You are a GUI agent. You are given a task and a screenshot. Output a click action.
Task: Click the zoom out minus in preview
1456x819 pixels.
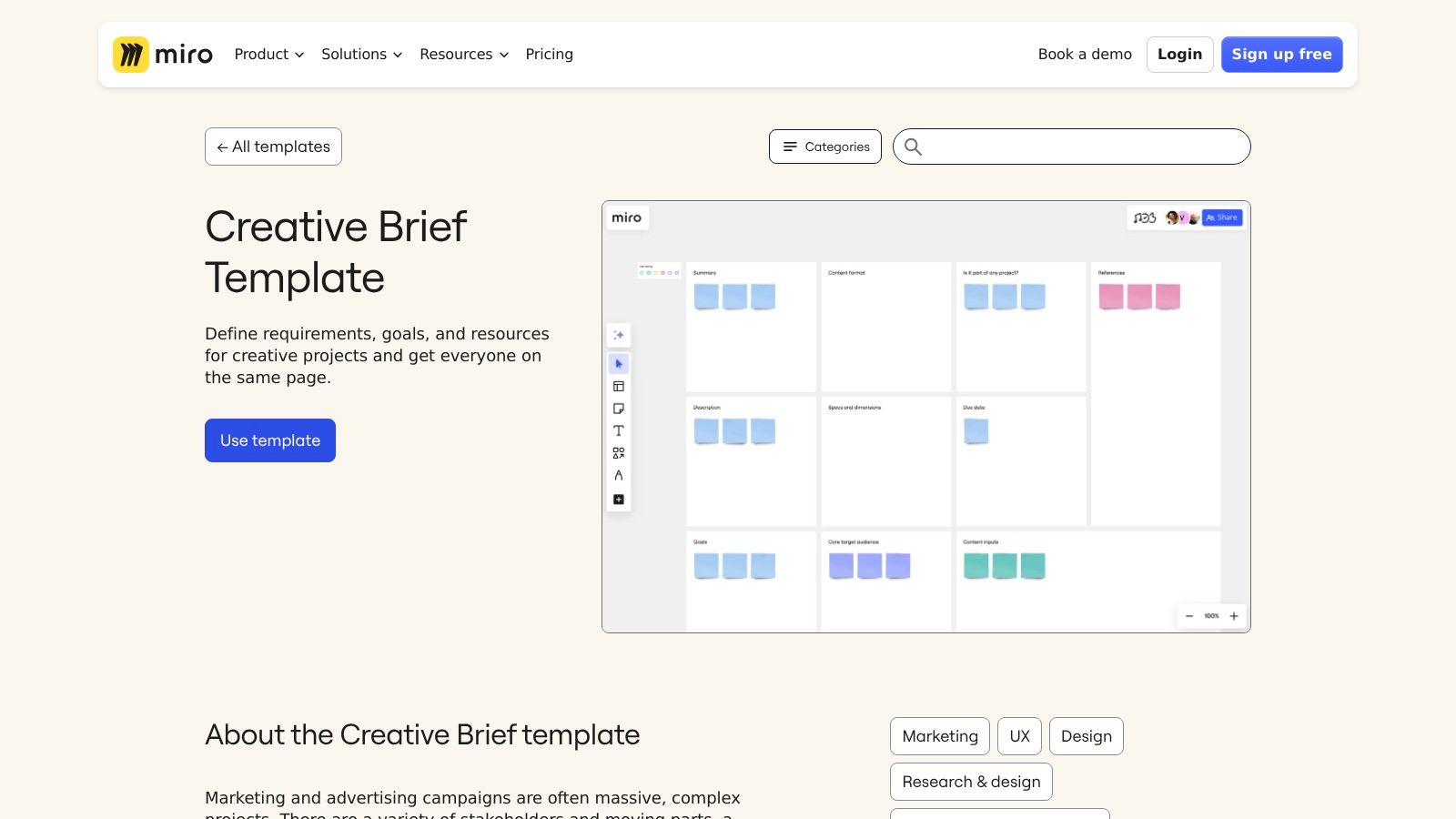coord(1189,616)
